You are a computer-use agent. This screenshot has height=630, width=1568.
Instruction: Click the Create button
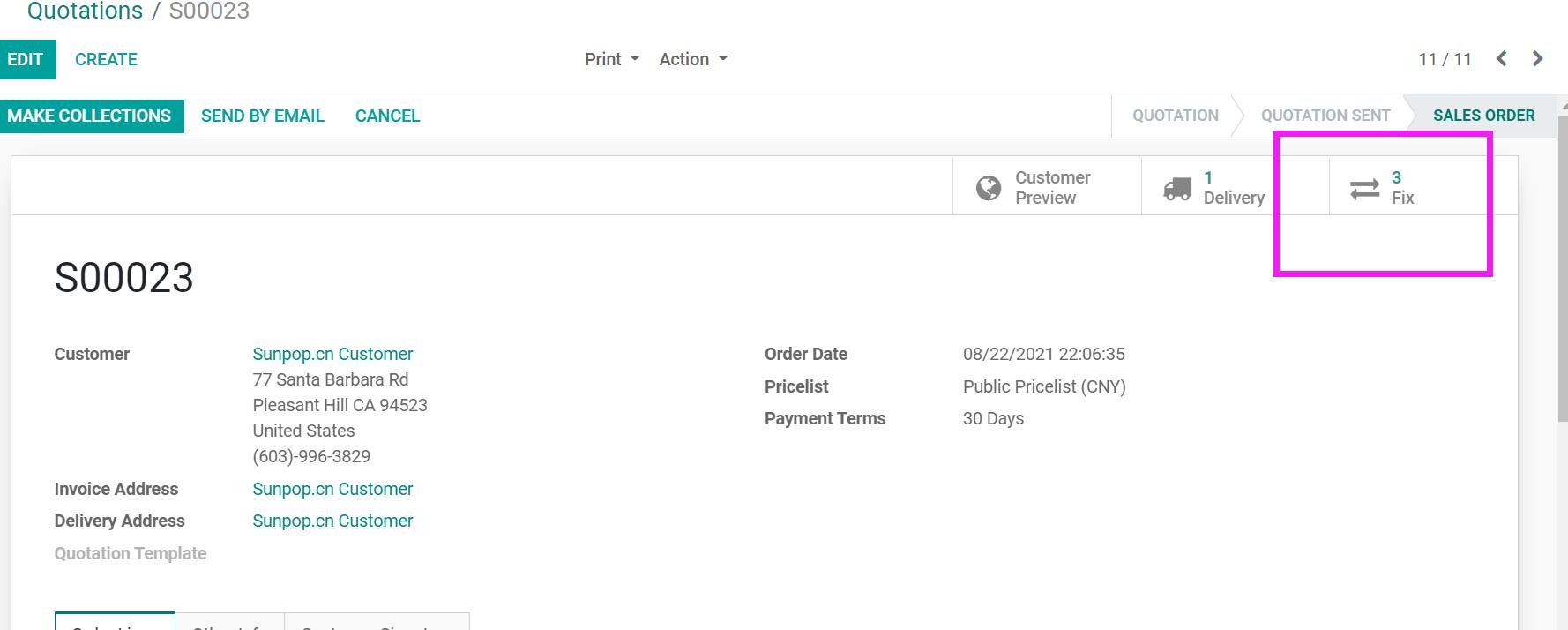tap(106, 59)
